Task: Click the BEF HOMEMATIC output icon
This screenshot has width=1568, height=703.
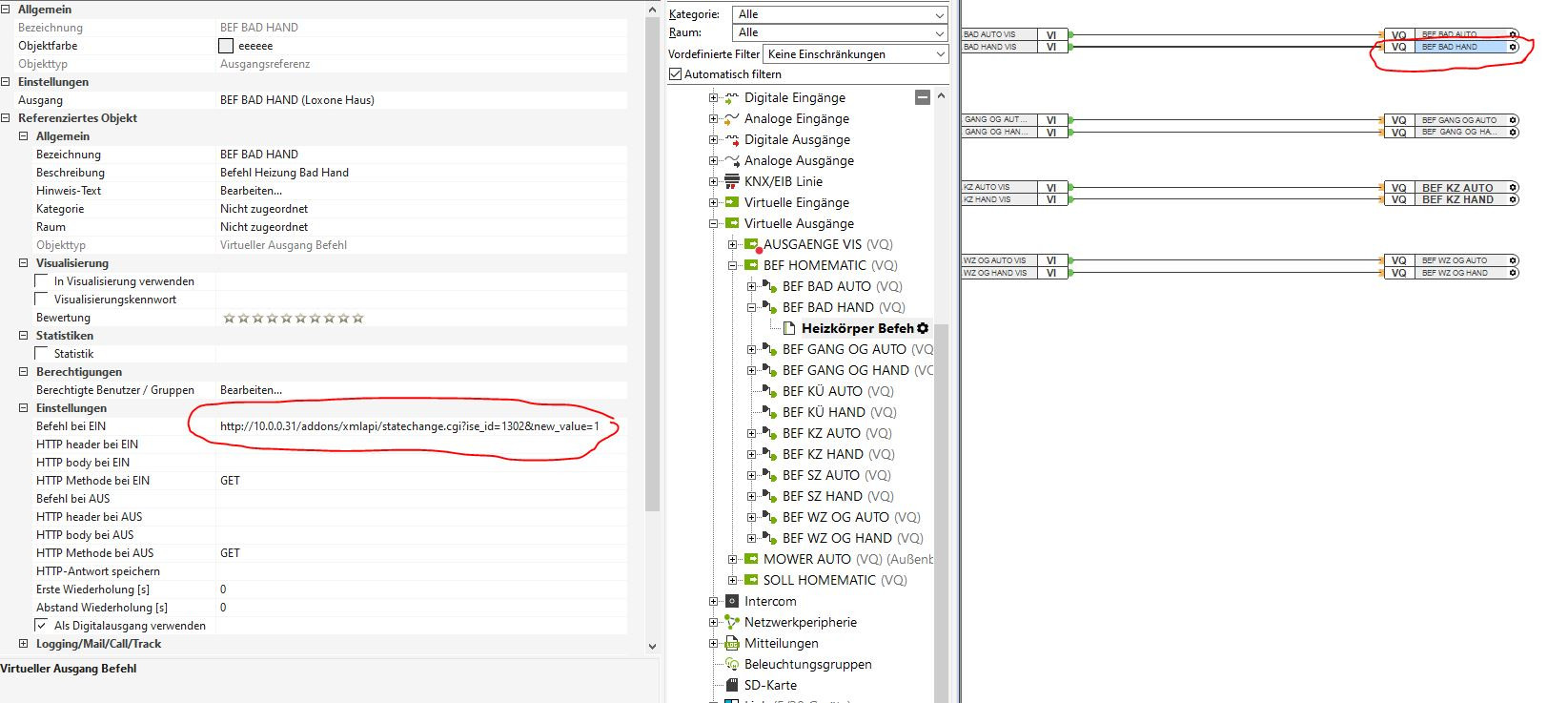Action: coord(751,265)
